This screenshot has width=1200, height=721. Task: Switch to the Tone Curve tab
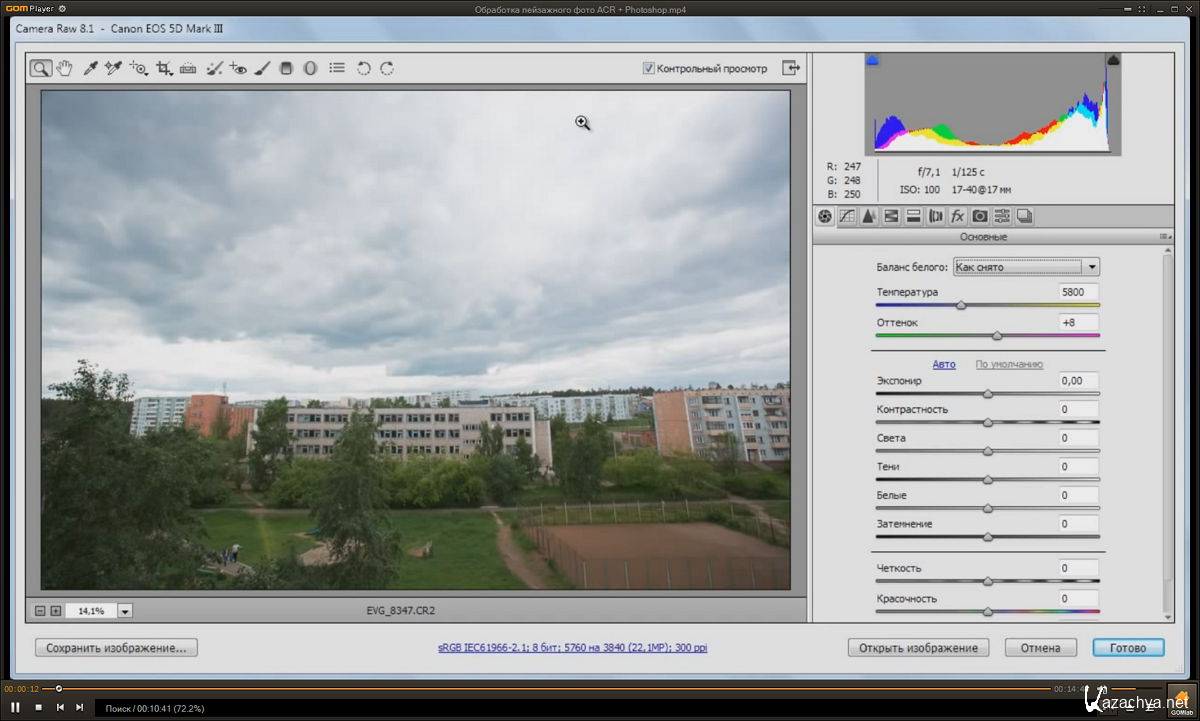click(x=847, y=216)
